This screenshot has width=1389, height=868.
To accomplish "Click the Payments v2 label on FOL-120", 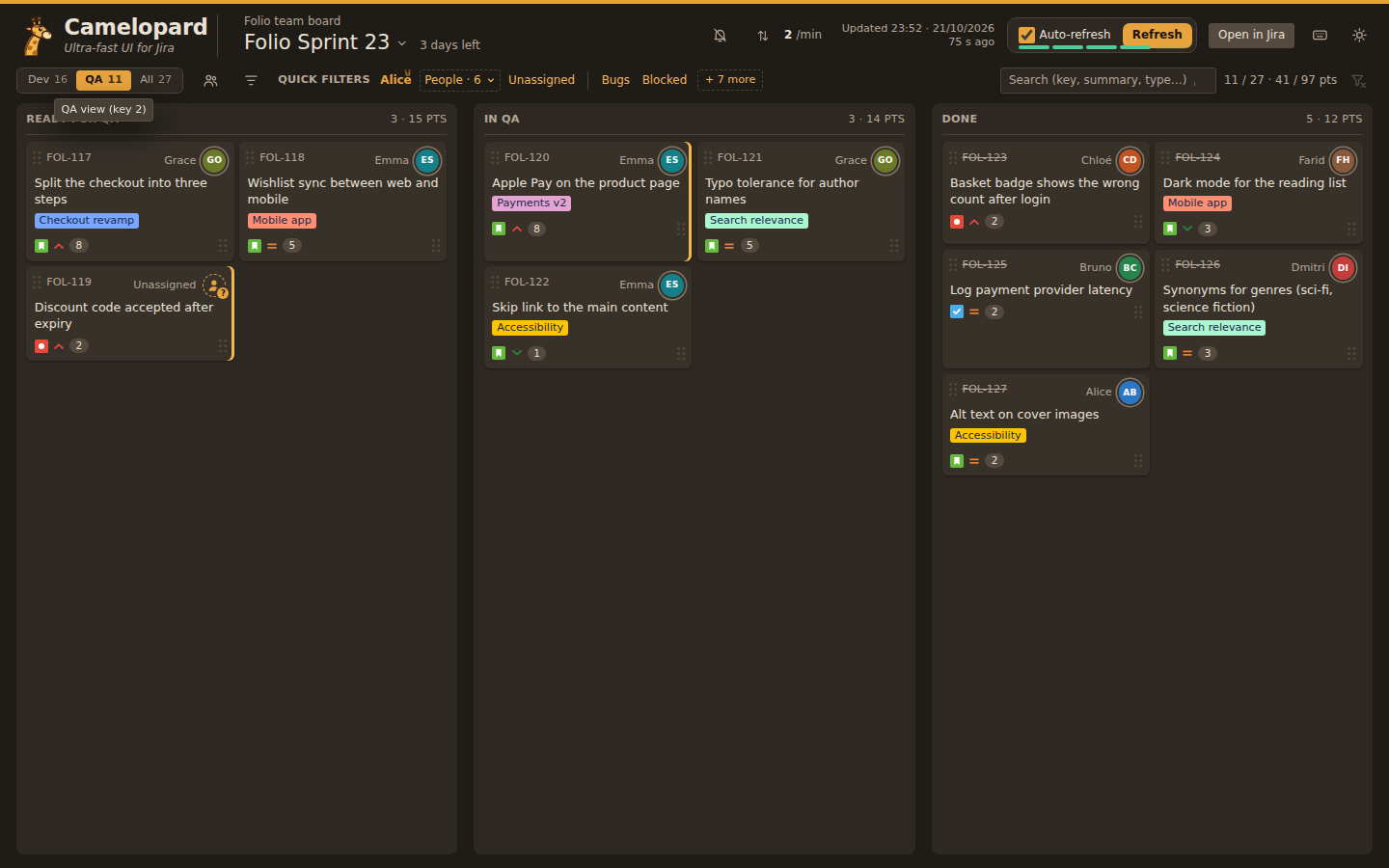I will [531, 203].
